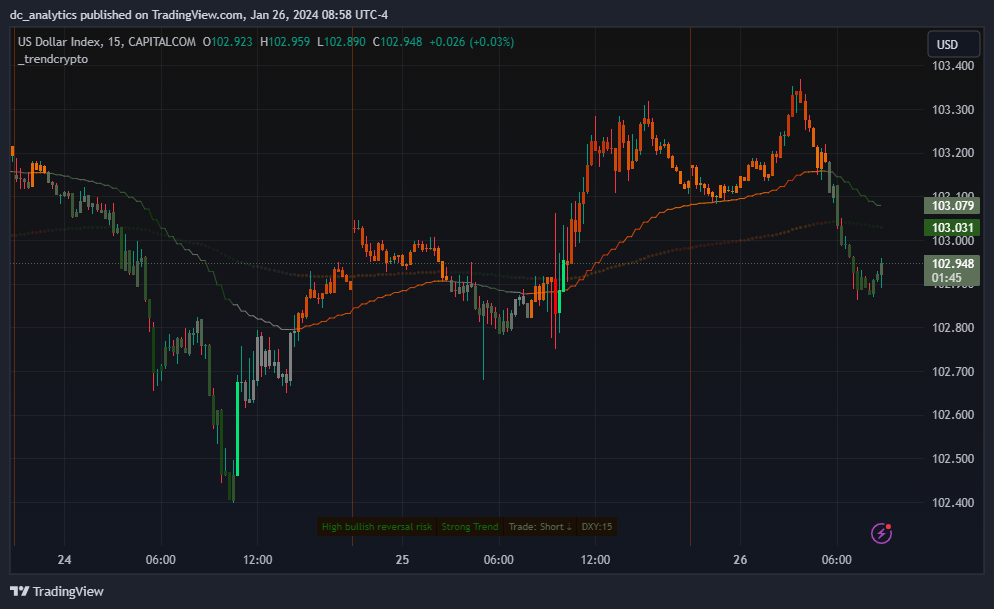Image resolution: width=994 pixels, height=609 pixels.
Task: Click the USD currency button
Action: click(953, 44)
